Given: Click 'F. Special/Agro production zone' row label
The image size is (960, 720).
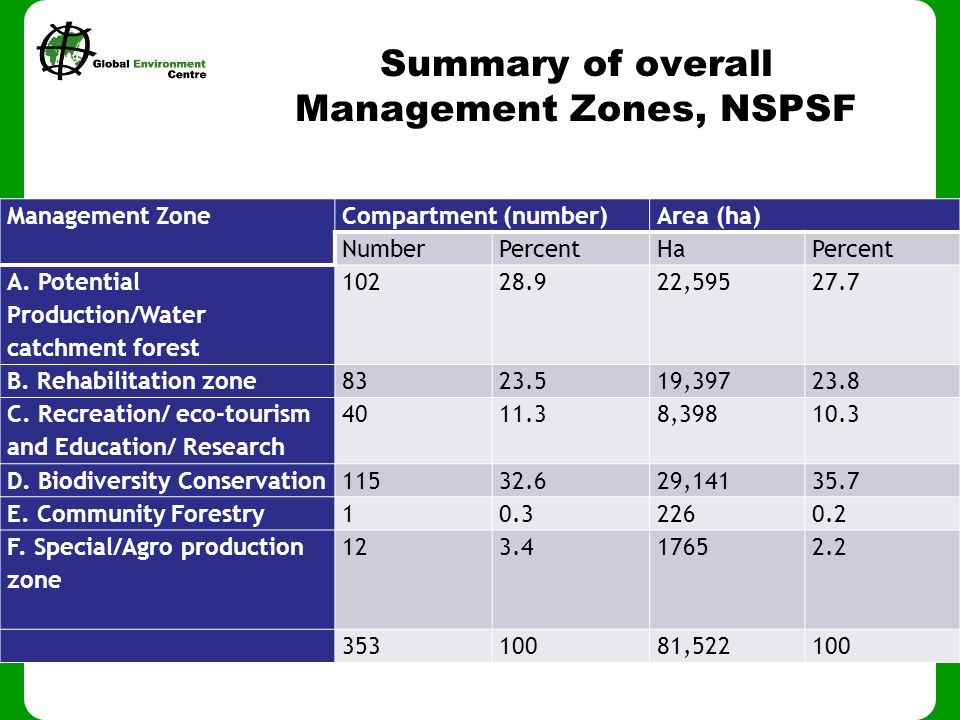Looking at the screenshot, I should click(155, 563).
